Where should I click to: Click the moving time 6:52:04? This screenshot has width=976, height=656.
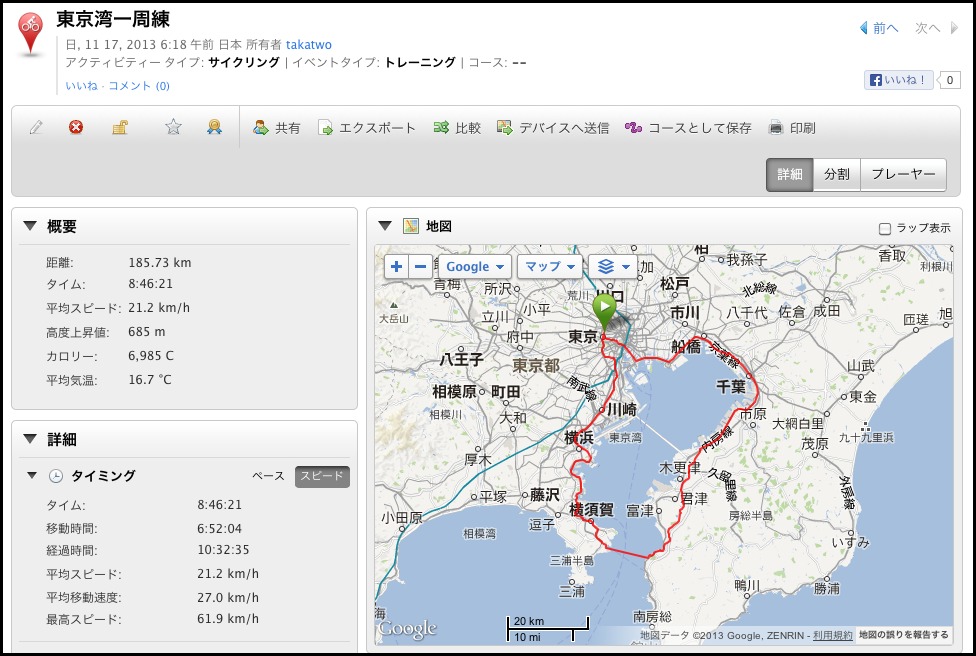click(219, 529)
